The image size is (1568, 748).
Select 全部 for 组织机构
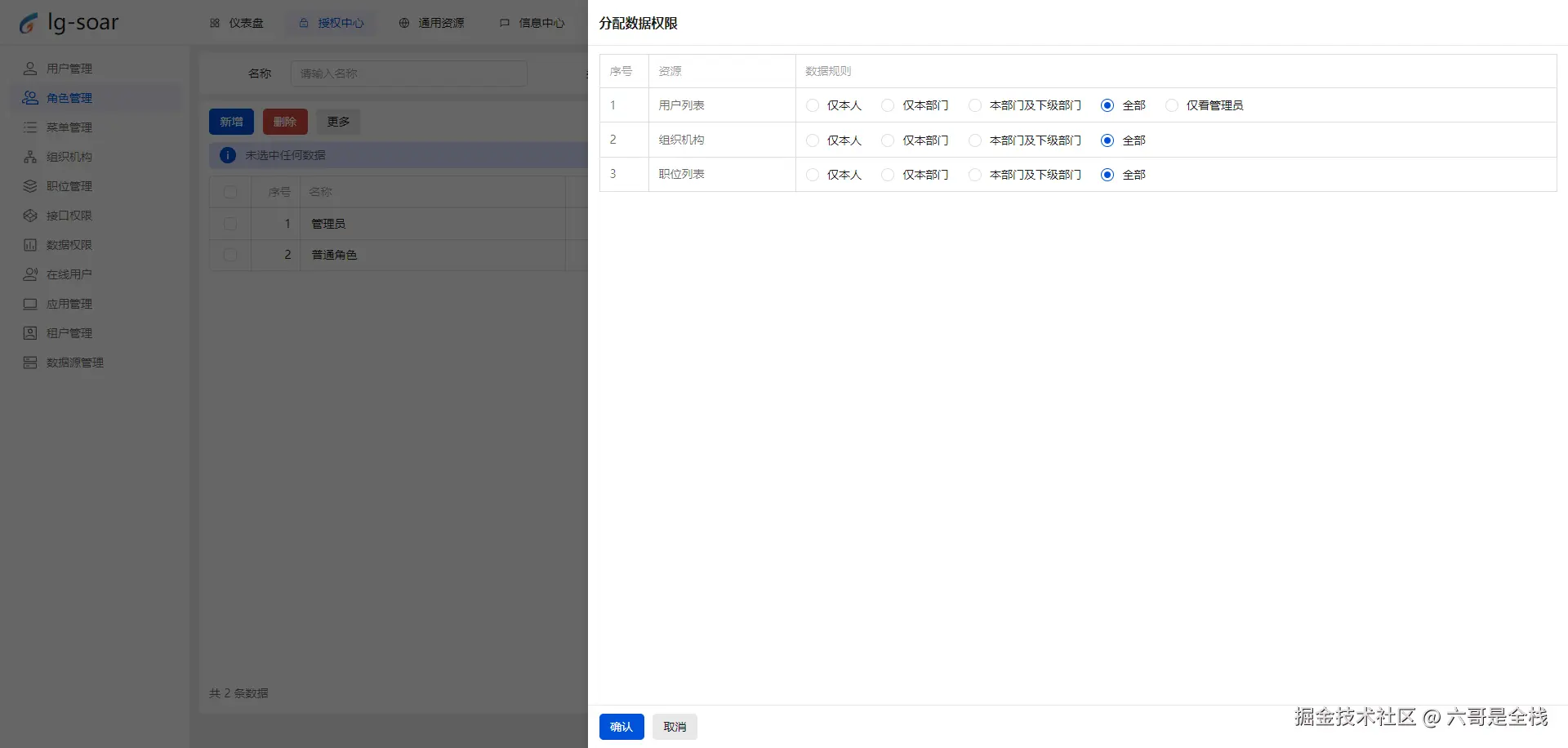pyautogui.click(x=1107, y=140)
